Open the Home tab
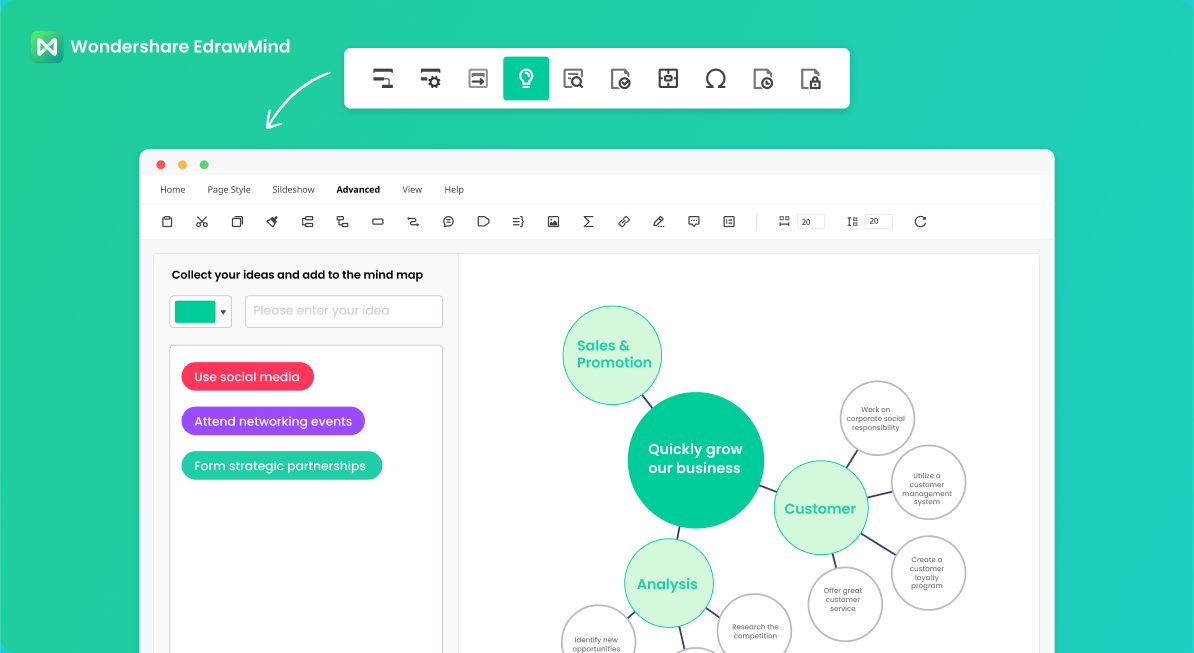The image size is (1194, 653). click(173, 190)
